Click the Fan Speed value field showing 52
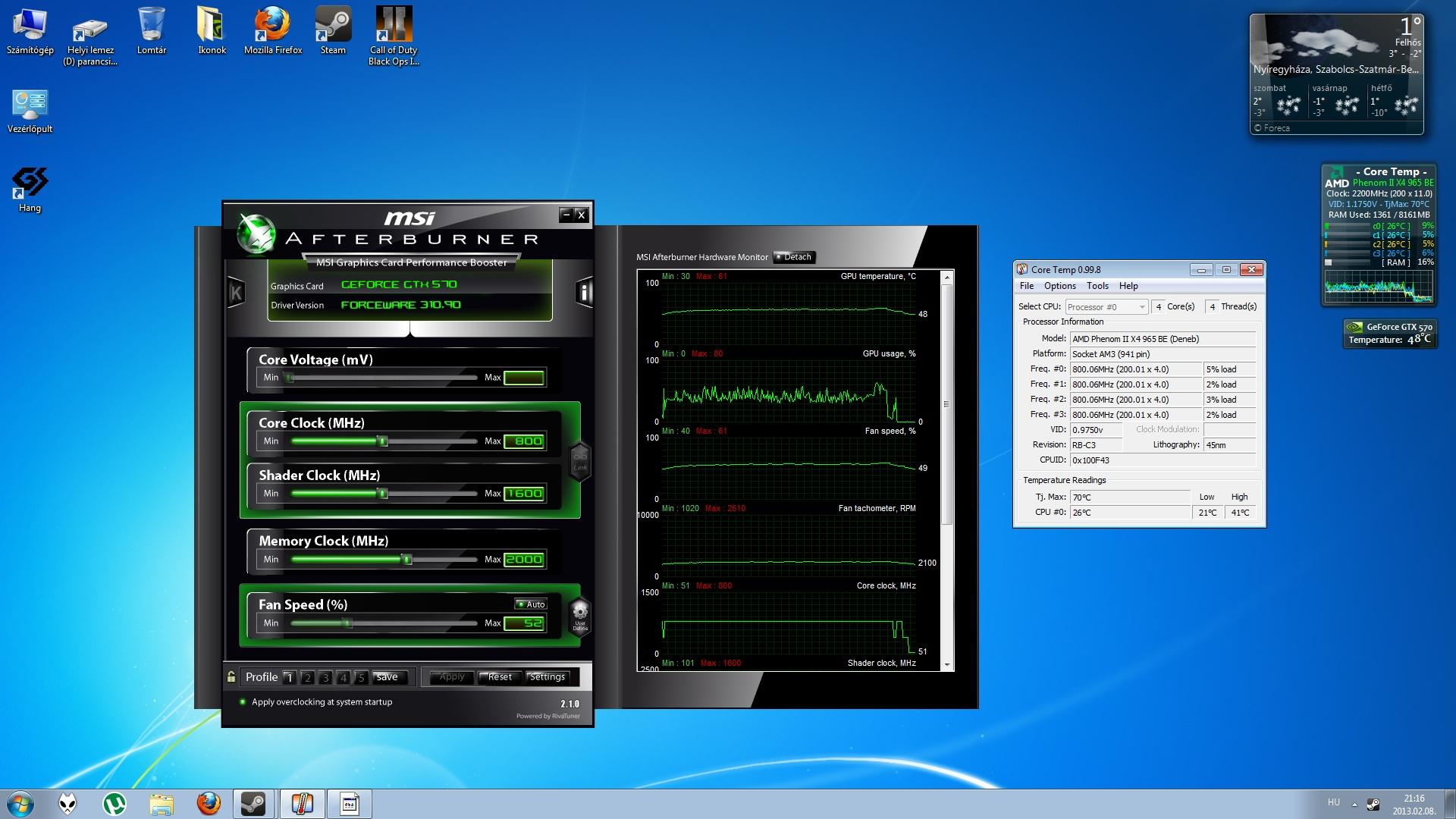This screenshot has height=819, width=1456. click(x=524, y=623)
